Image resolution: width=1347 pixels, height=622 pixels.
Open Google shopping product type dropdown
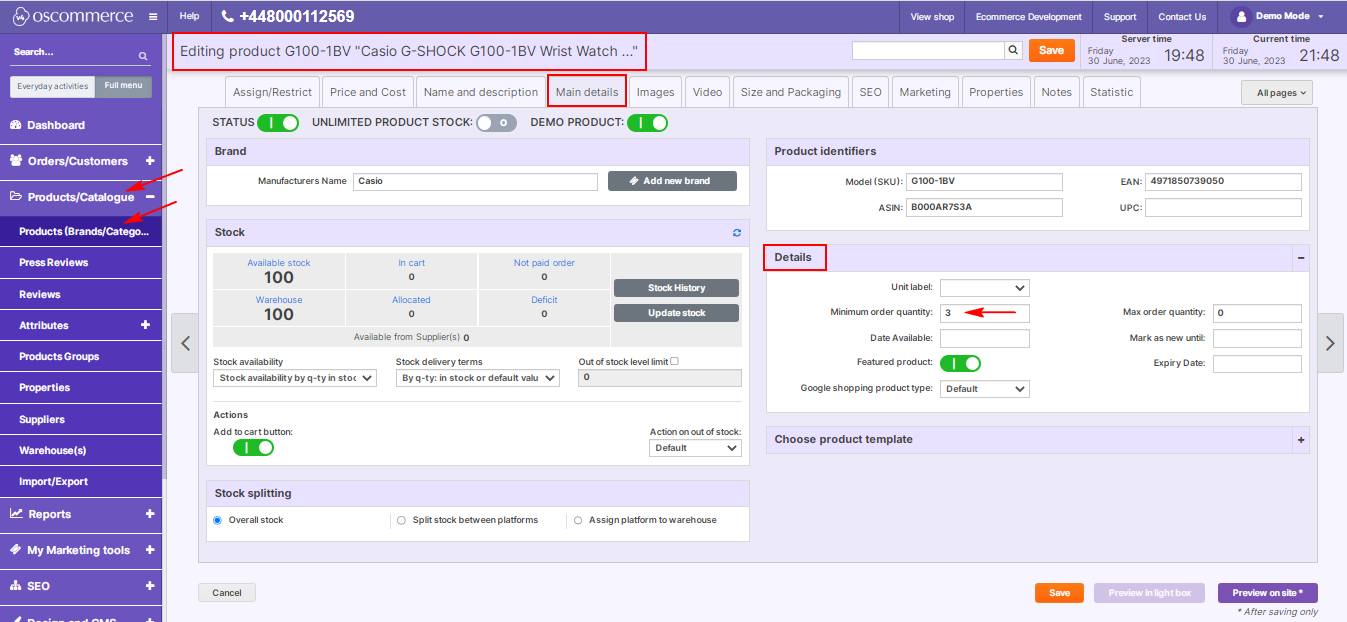point(985,389)
